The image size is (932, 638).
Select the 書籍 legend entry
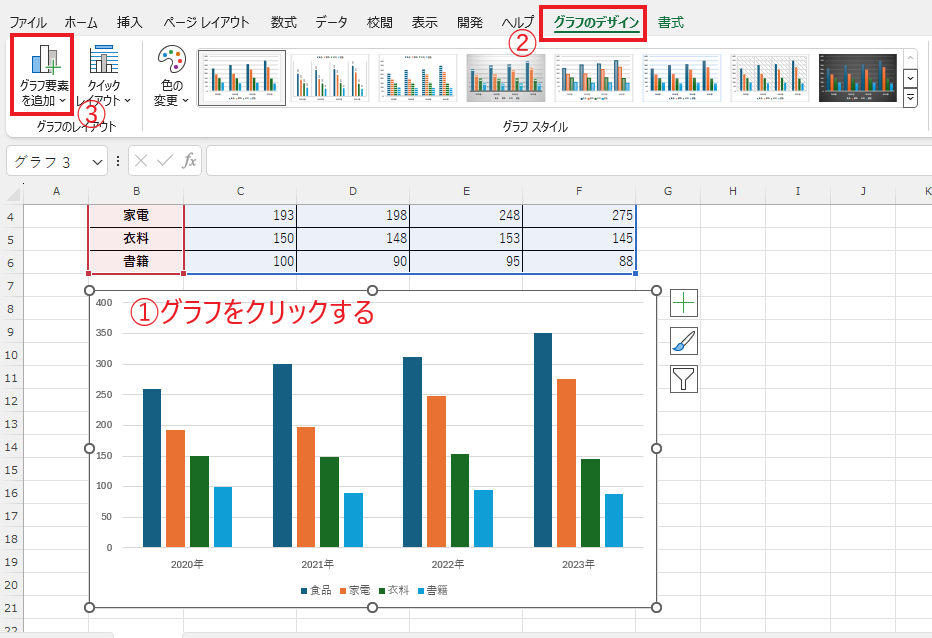[x=433, y=590]
